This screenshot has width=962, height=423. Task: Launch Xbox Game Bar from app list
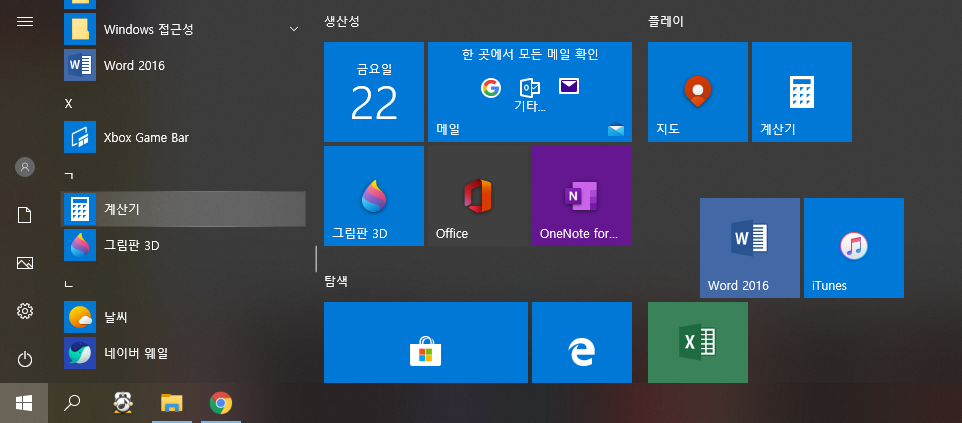184,137
